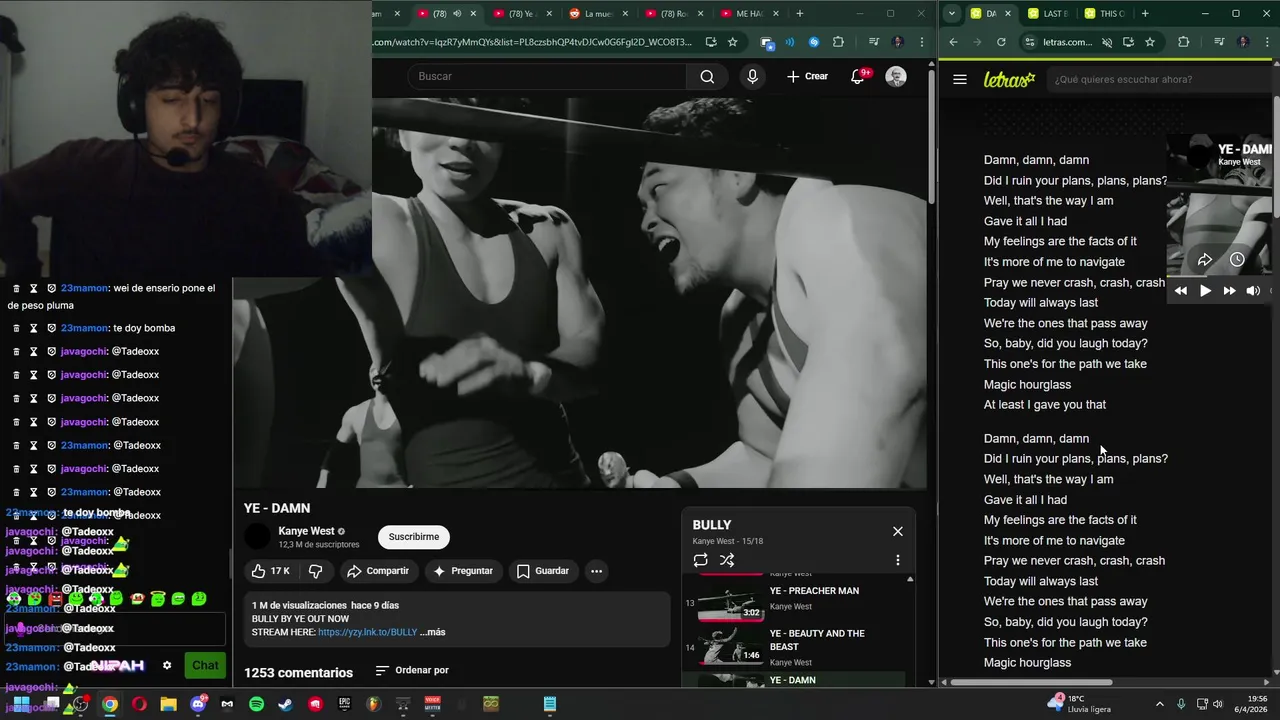Screen dimensions: 1280x720
Task: Play the letras mini player
Action: coord(1205,291)
